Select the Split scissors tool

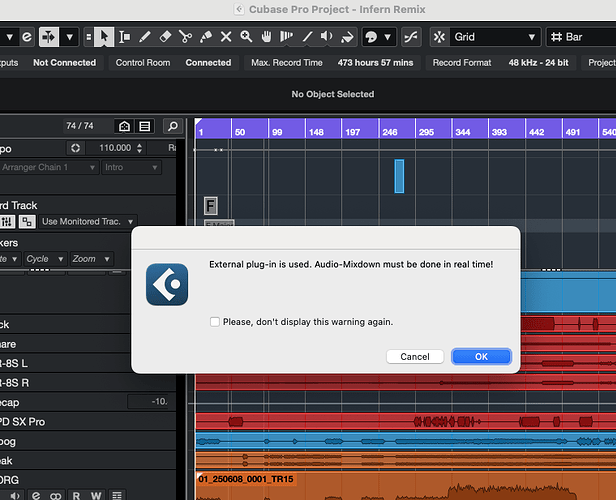click(185, 37)
